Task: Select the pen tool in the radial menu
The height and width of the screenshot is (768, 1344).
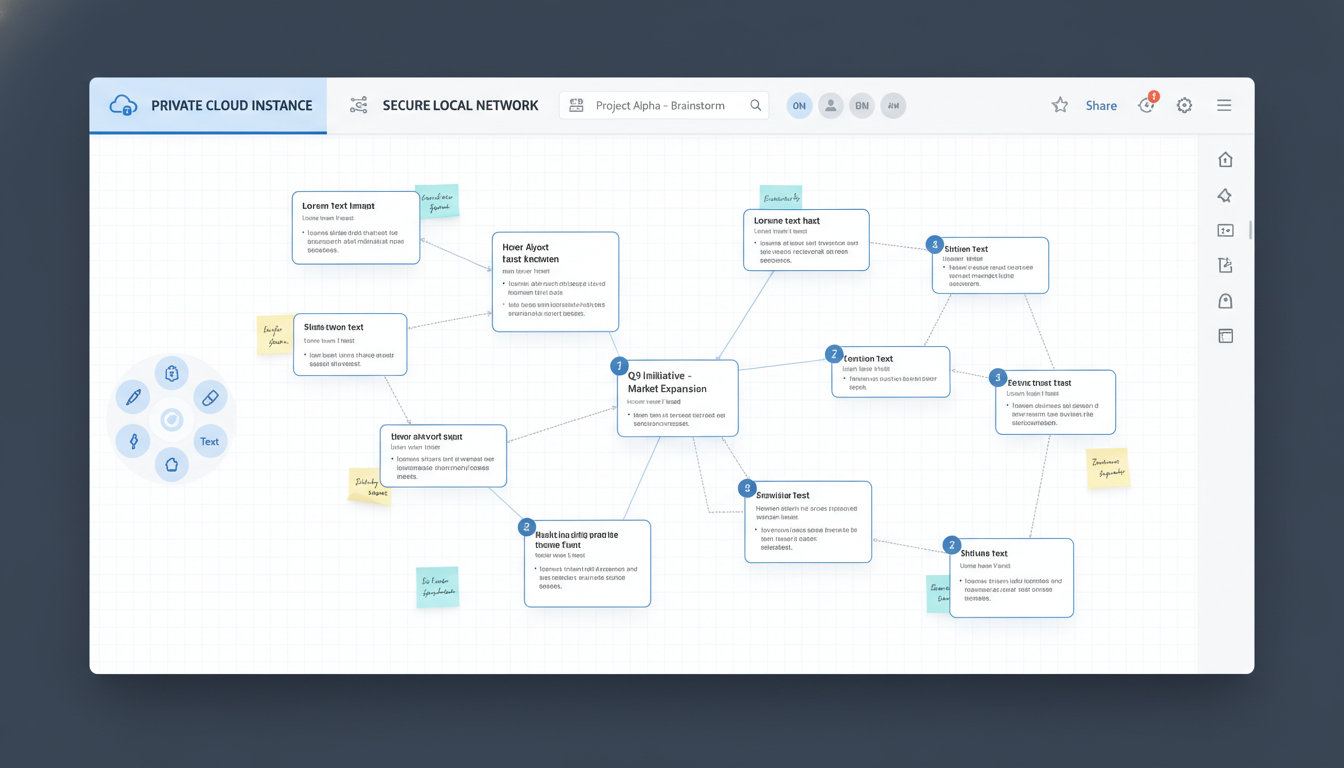Action: [133, 398]
